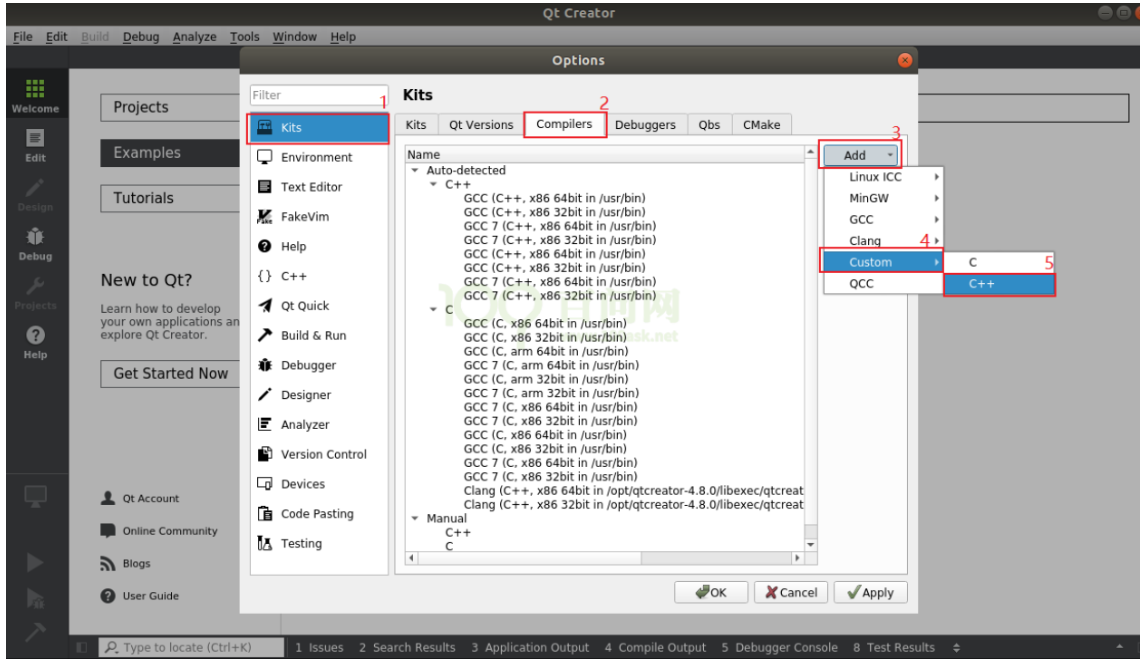Expand the GCC submenu entry
1144x661 pixels.
coord(880,220)
